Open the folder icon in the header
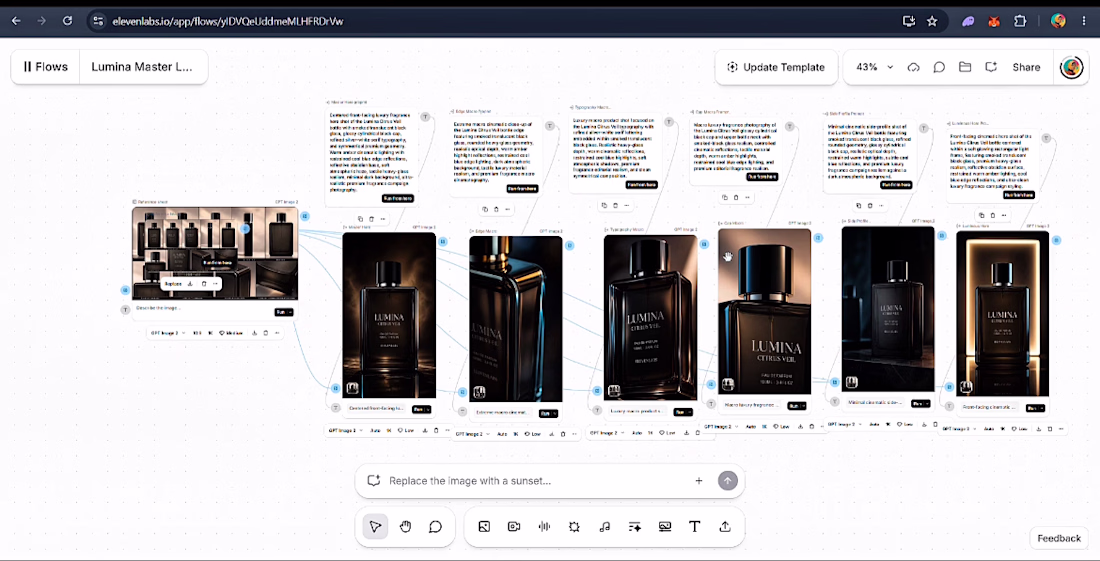1100x561 pixels. [965, 67]
